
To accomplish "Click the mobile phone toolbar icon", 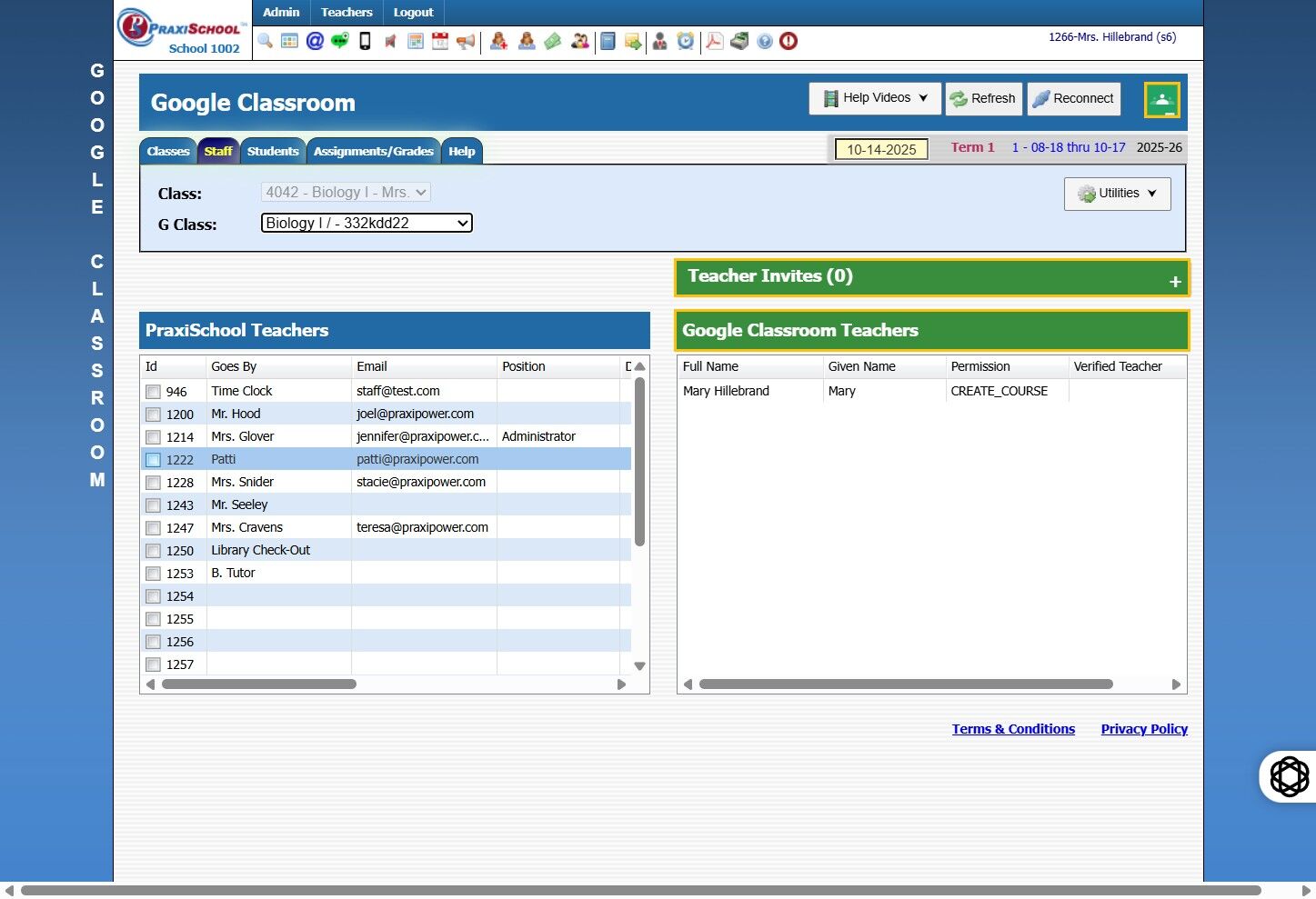I will tap(365, 41).
